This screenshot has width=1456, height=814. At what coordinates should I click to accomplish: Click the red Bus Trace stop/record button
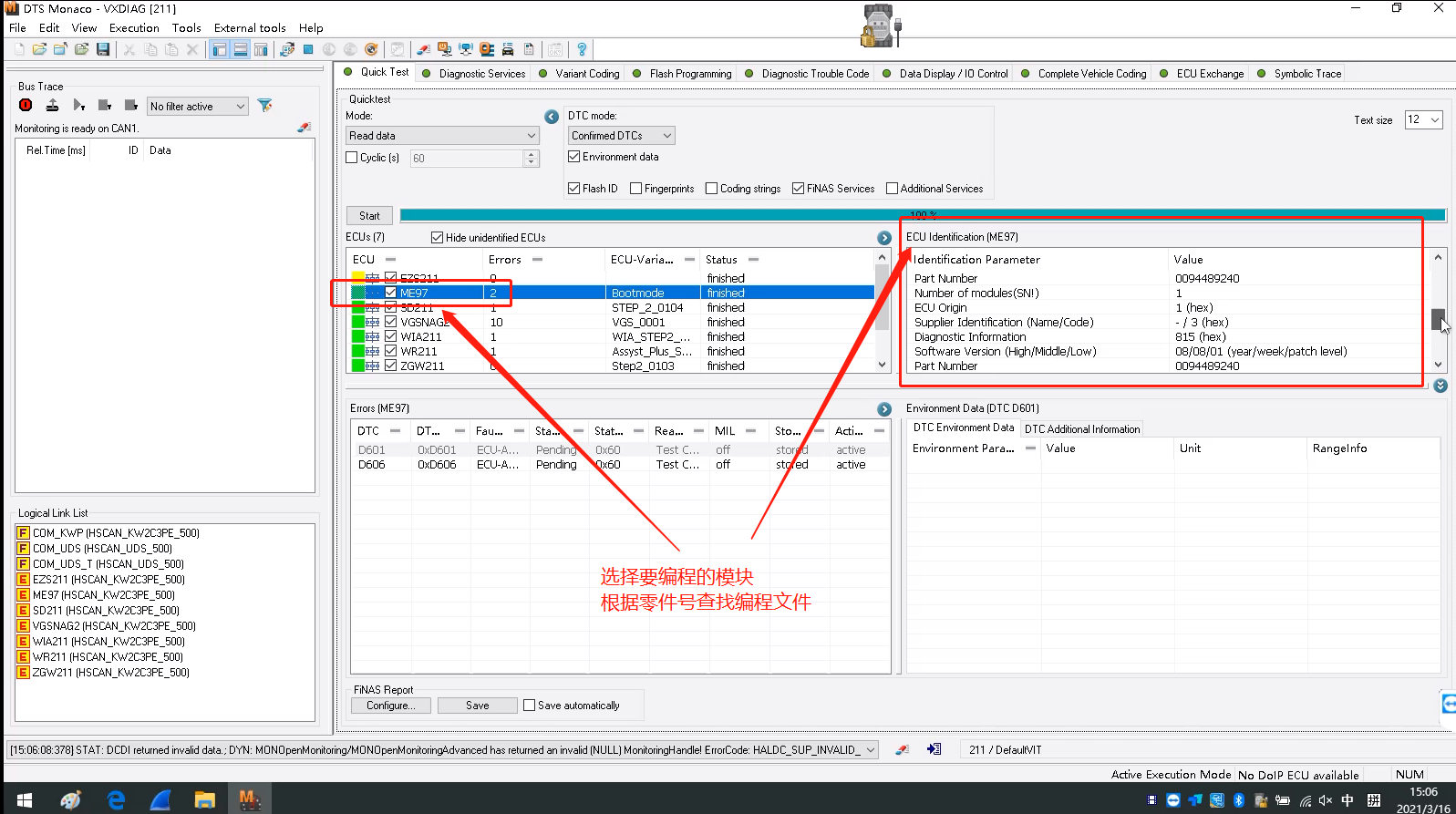(26, 106)
